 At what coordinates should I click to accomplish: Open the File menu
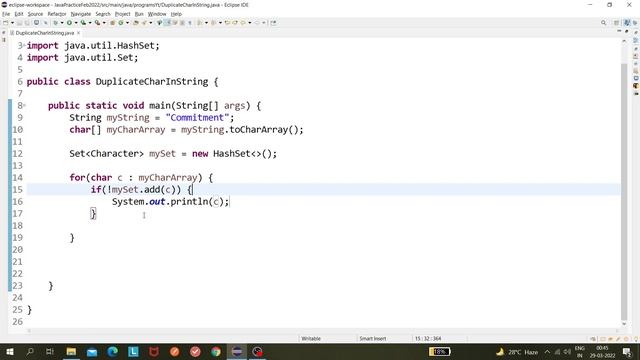(x=6, y=14)
